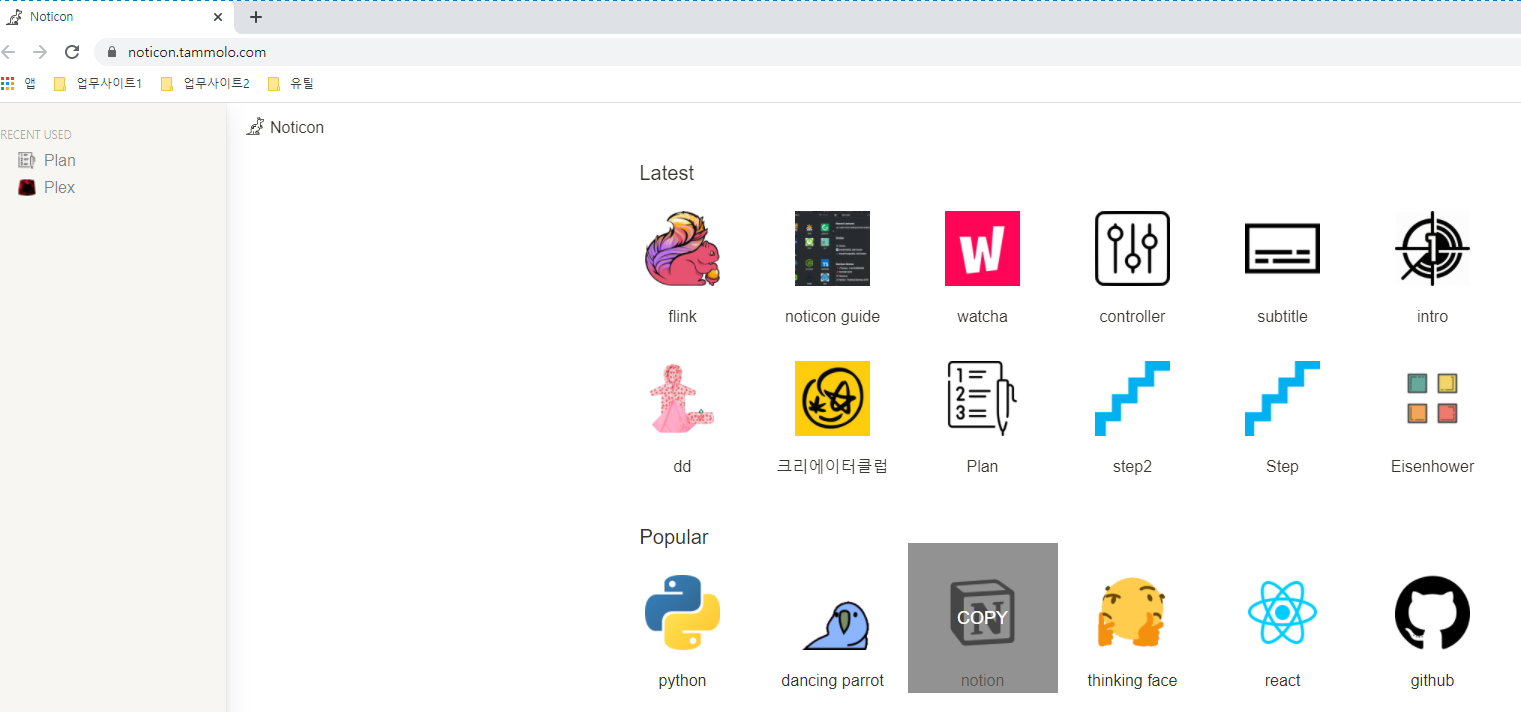The height and width of the screenshot is (712, 1521).
Task: Select the intro target icon
Action: coord(1432,248)
